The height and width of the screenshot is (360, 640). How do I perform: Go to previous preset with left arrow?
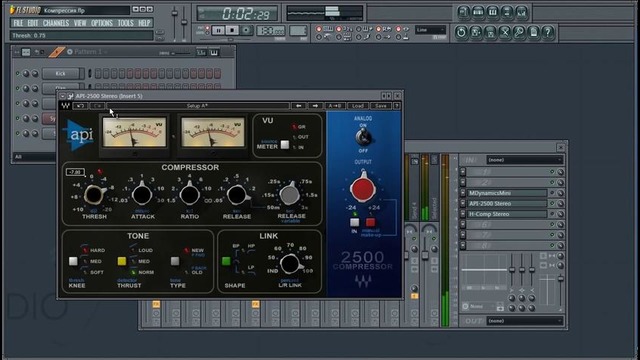pos(299,106)
